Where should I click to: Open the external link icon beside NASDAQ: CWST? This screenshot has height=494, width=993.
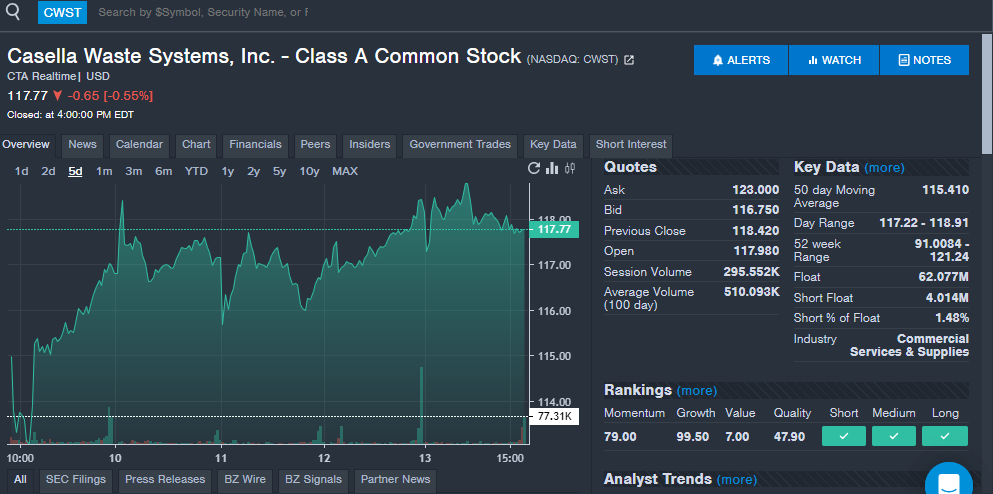tap(629, 60)
